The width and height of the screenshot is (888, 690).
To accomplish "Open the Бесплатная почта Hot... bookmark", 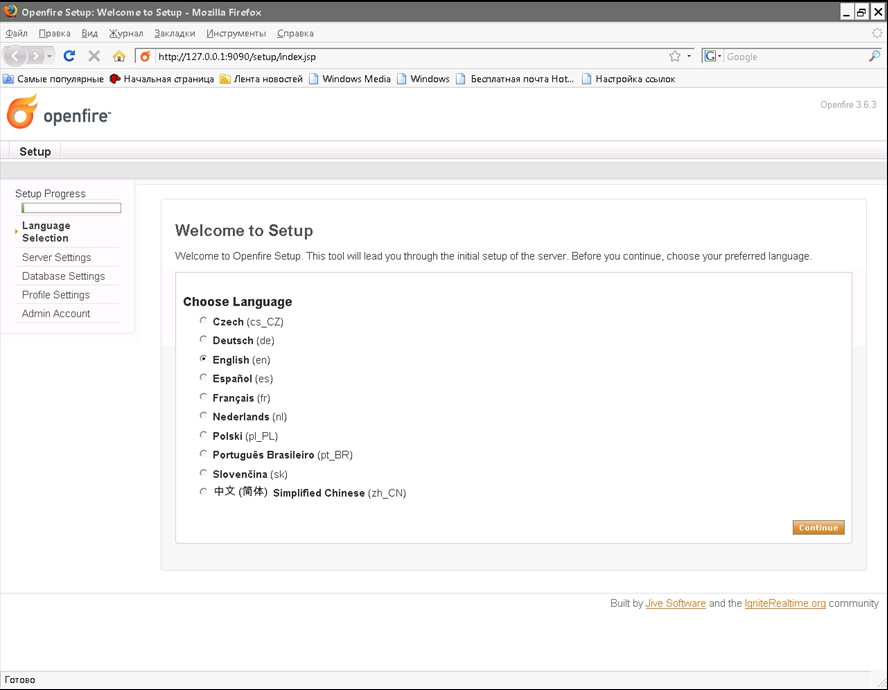I will [515, 79].
